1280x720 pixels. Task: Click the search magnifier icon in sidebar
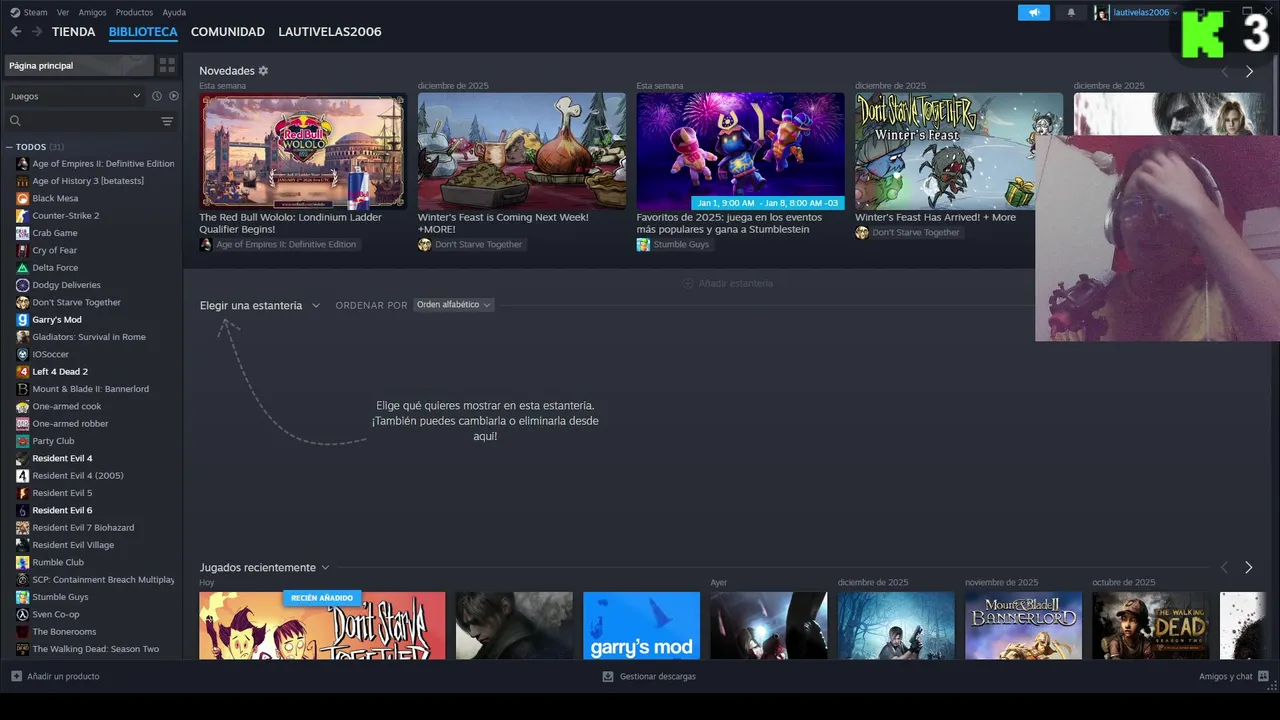pyautogui.click(x=15, y=121)
